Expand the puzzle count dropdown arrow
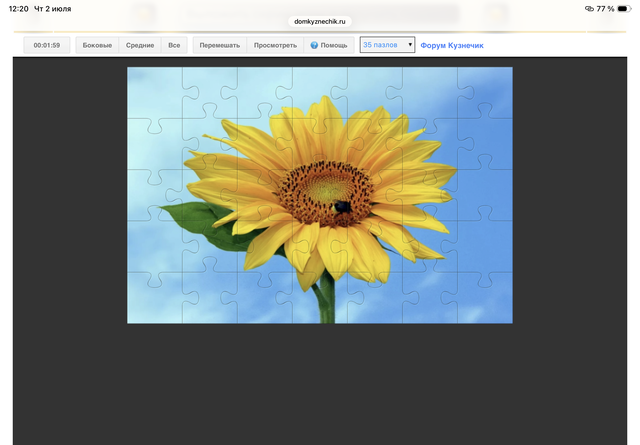 pyautogui.click(x=410, y=45)
